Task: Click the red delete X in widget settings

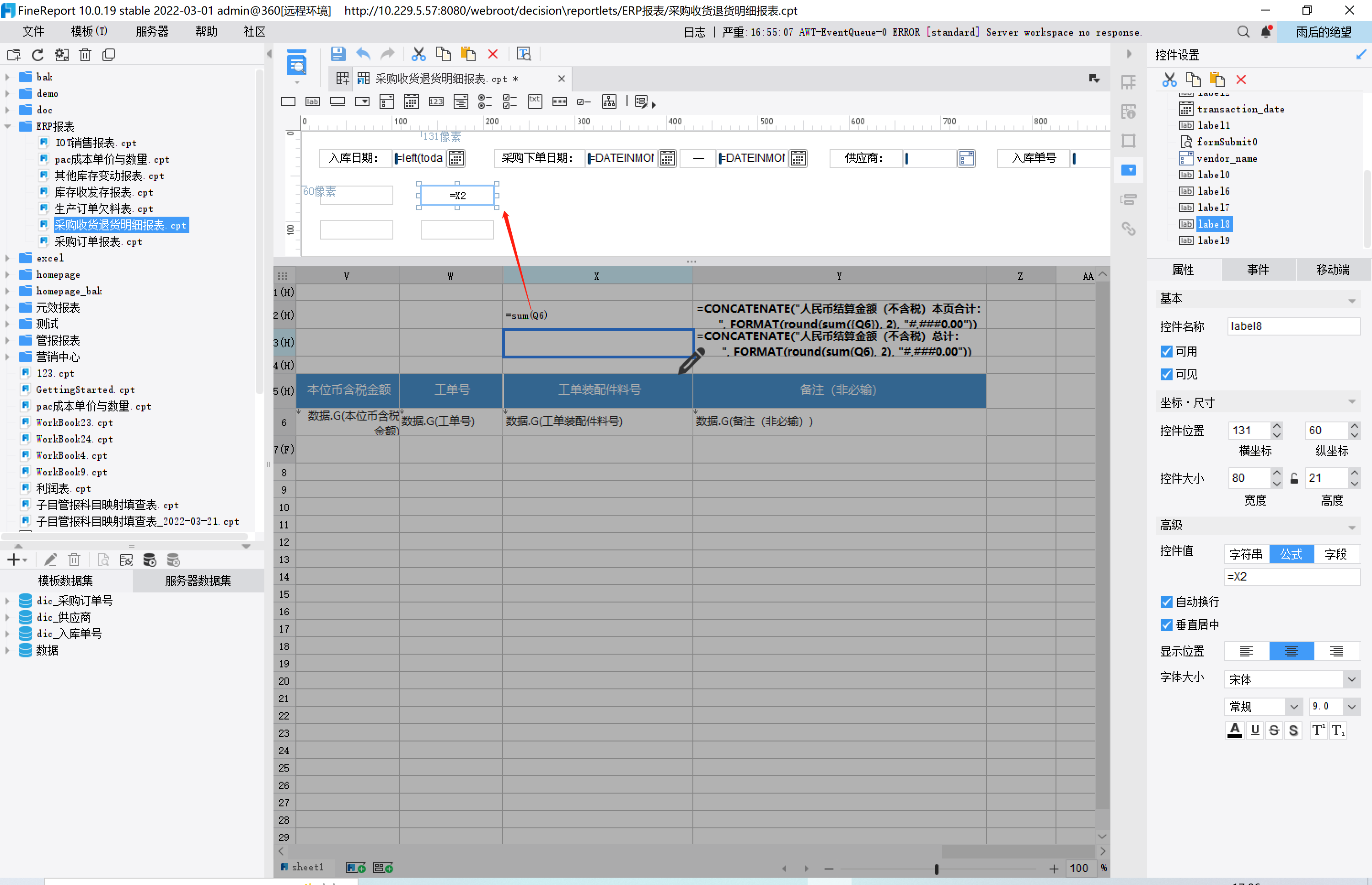Action: (1241, 80)
